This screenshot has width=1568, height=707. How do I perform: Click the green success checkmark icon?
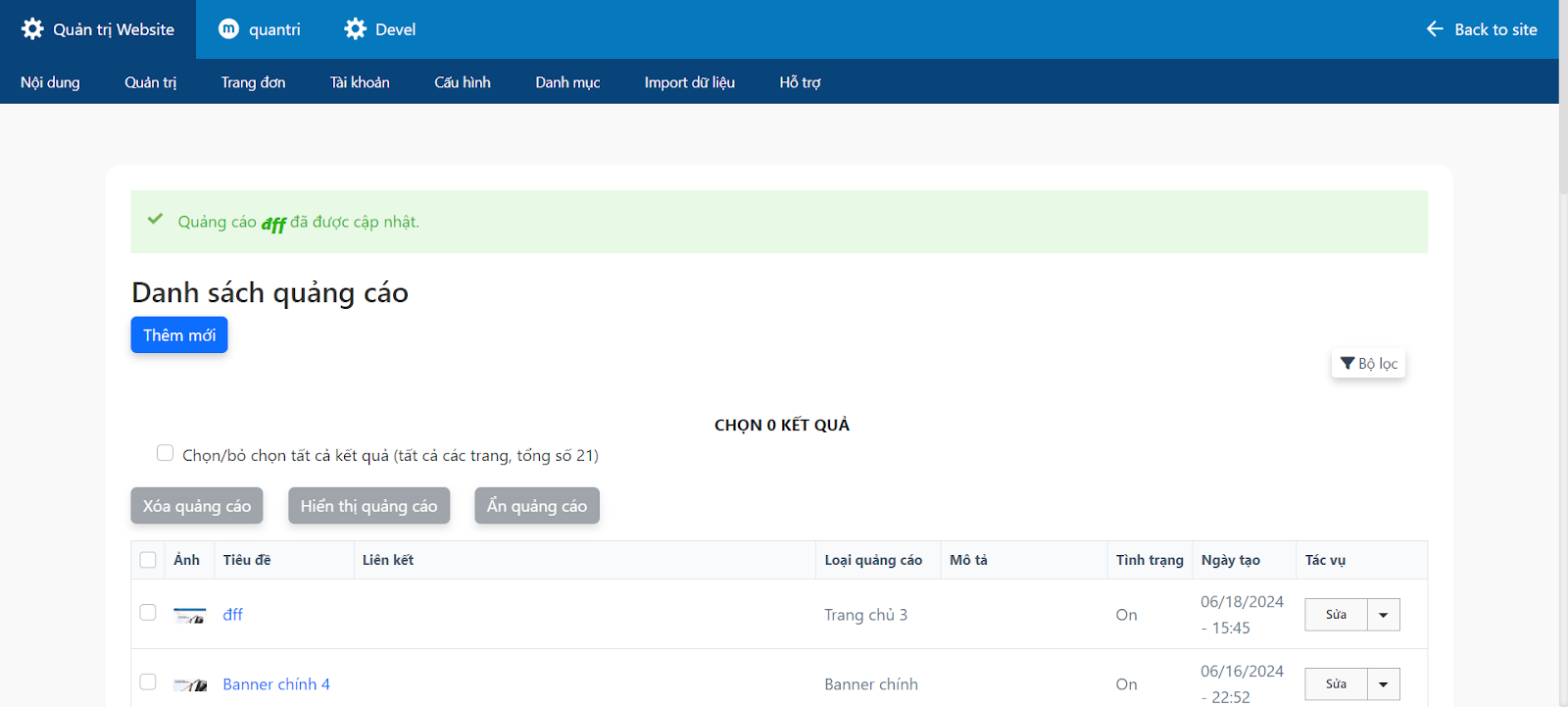[x=155, y=220]
